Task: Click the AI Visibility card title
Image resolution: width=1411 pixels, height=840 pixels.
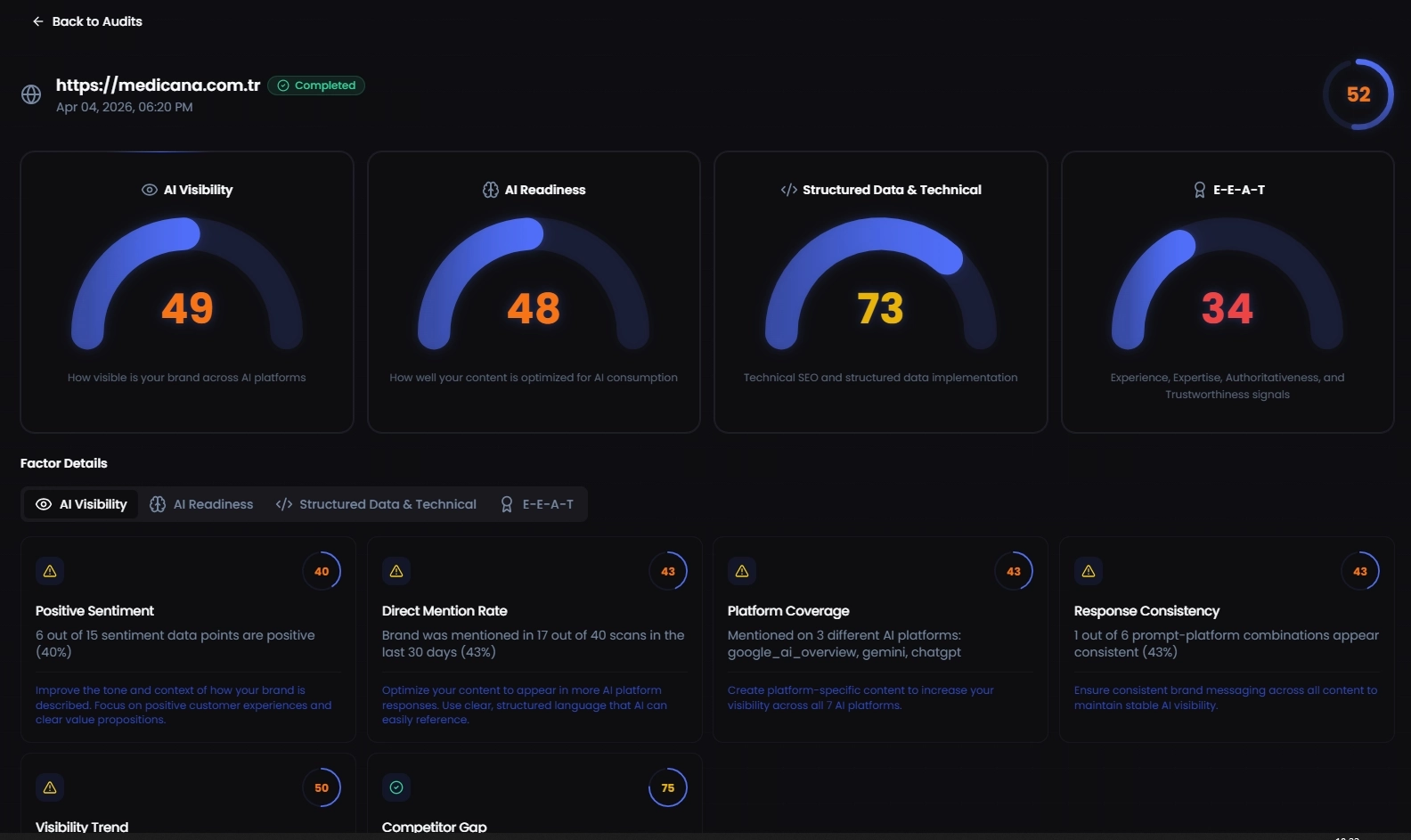Action: click(x=198, y=190)
